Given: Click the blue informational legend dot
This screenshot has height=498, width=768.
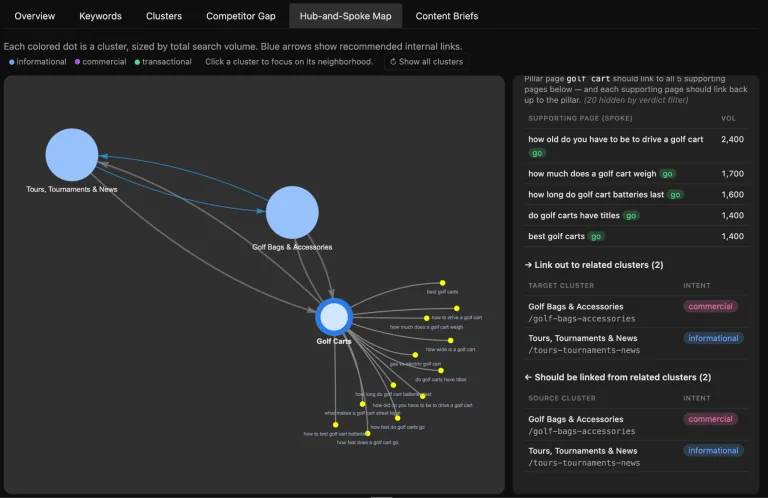Looking at the screenshot, I should point(12,62).
